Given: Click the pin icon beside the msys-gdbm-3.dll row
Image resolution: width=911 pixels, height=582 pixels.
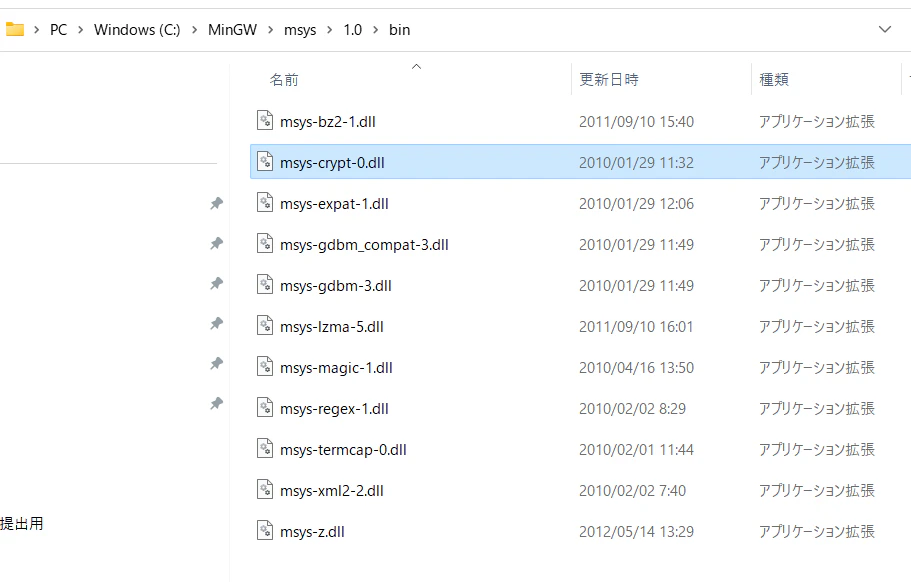Looking at the screenshot, I should (x=216, y=283).
